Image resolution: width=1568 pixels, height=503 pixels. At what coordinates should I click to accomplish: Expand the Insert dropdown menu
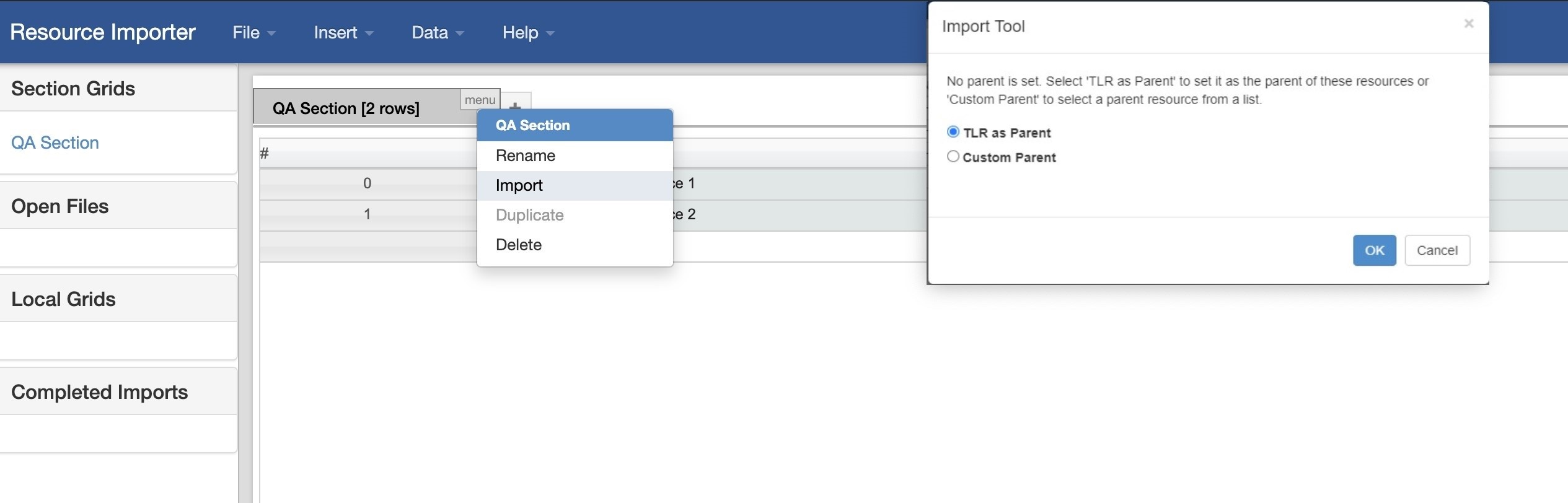(343, 32)
